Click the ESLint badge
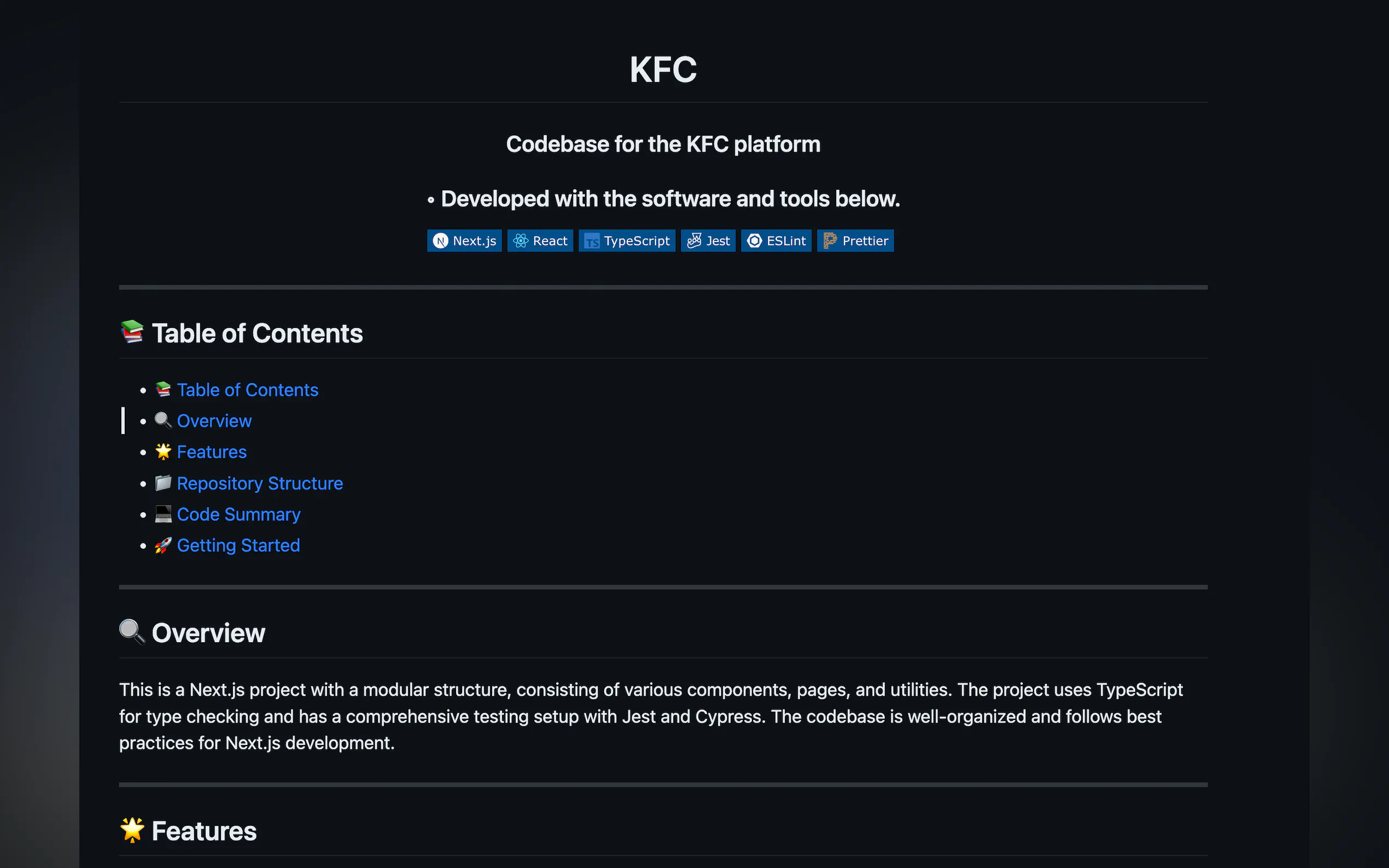Screen dimensions: 1389x868 click(x=776, y=241)
